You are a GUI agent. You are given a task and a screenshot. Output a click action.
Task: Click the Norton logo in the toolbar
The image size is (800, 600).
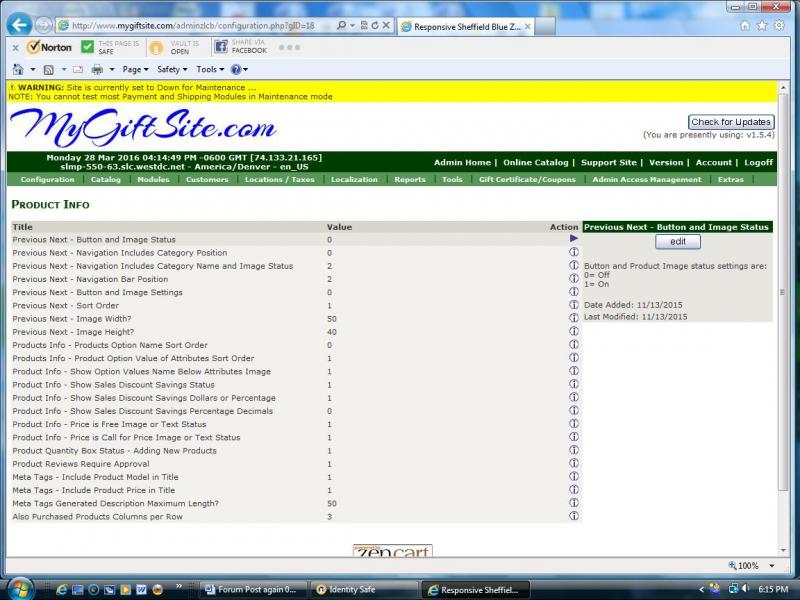49,47
